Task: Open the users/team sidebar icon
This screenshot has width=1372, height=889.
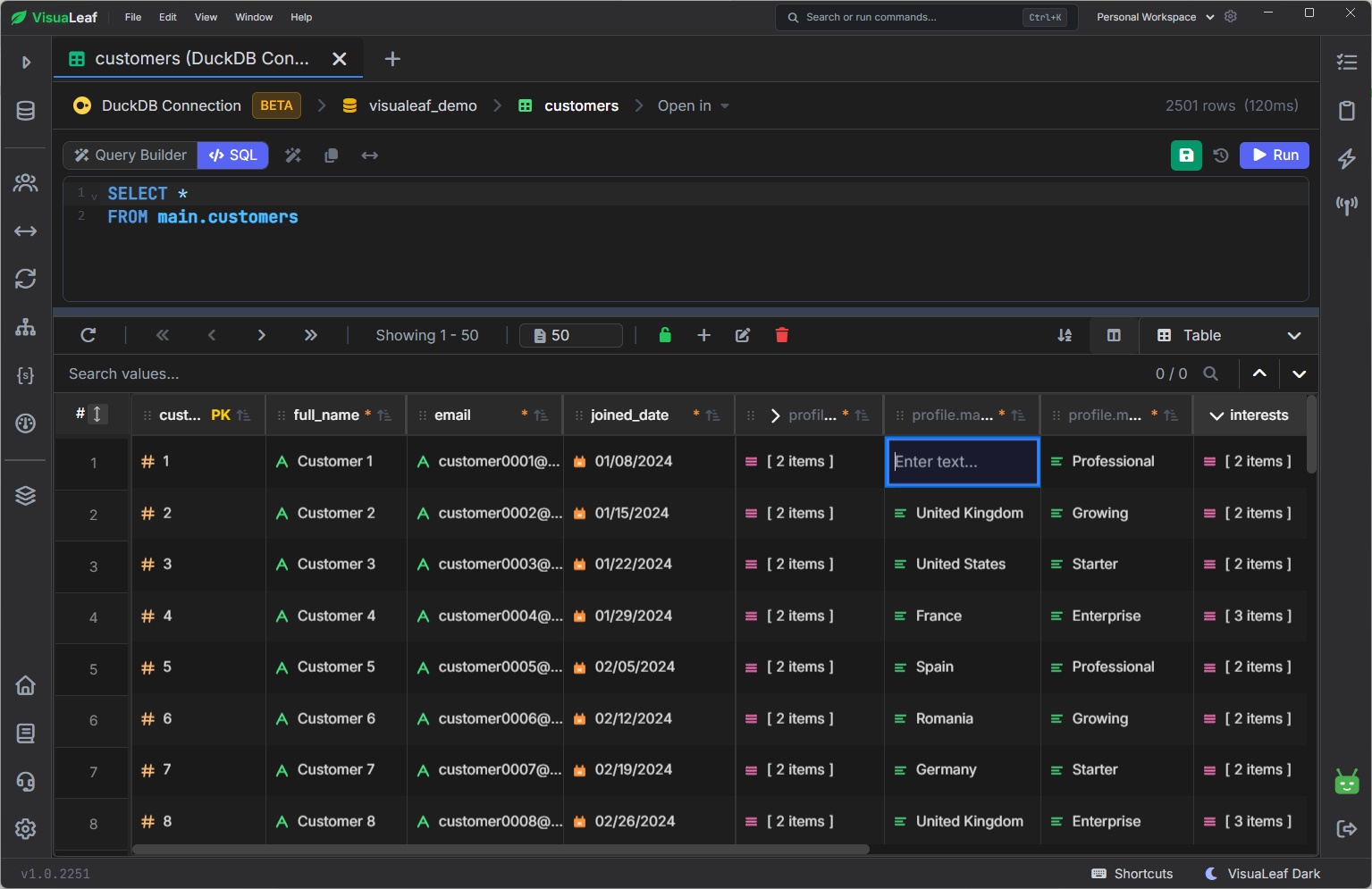Action: click(x=26, y=183)
